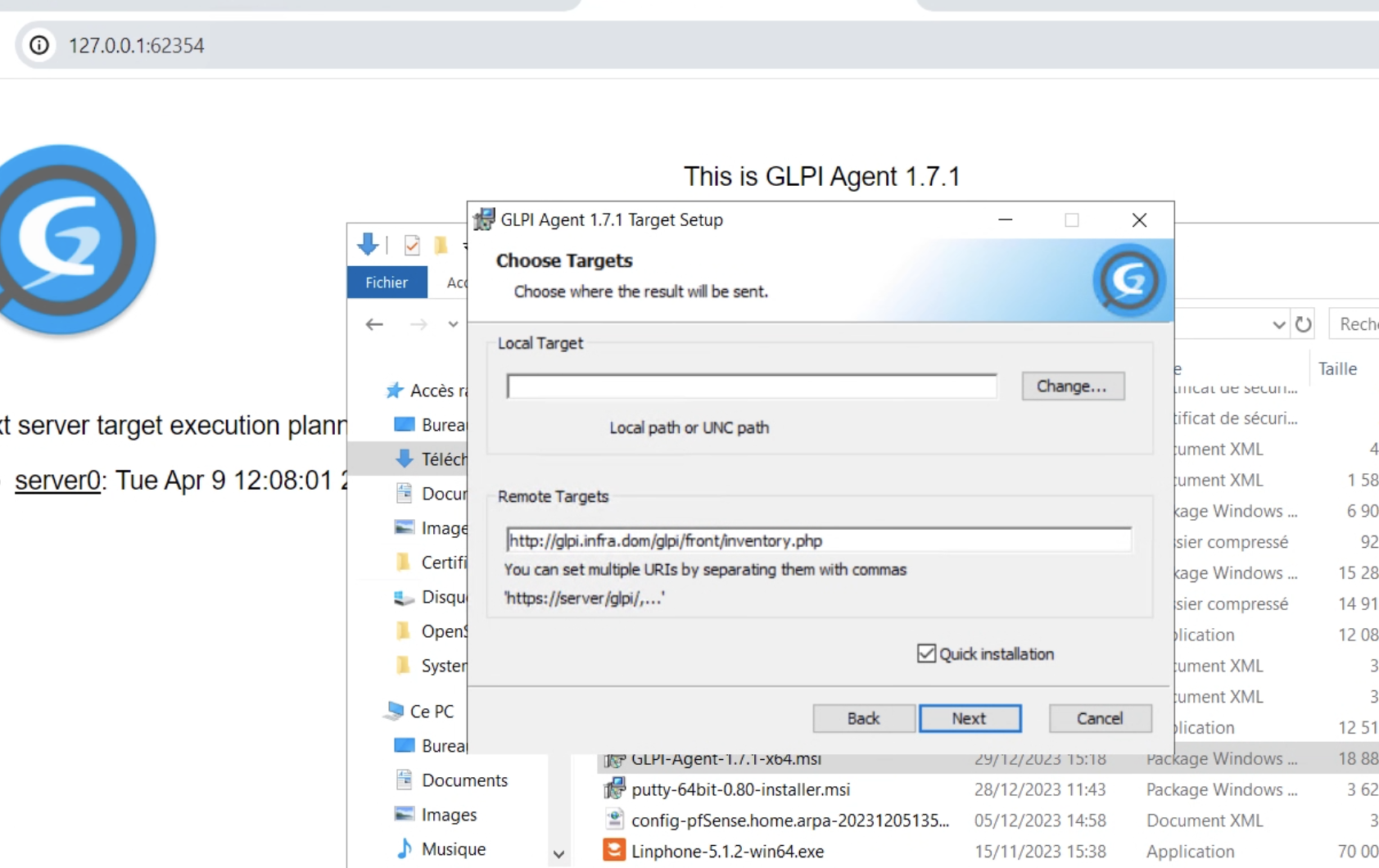Open the recent locations dropdown chevron
The width and height of the screenshot is (1379, 868).
coord(453,324)
